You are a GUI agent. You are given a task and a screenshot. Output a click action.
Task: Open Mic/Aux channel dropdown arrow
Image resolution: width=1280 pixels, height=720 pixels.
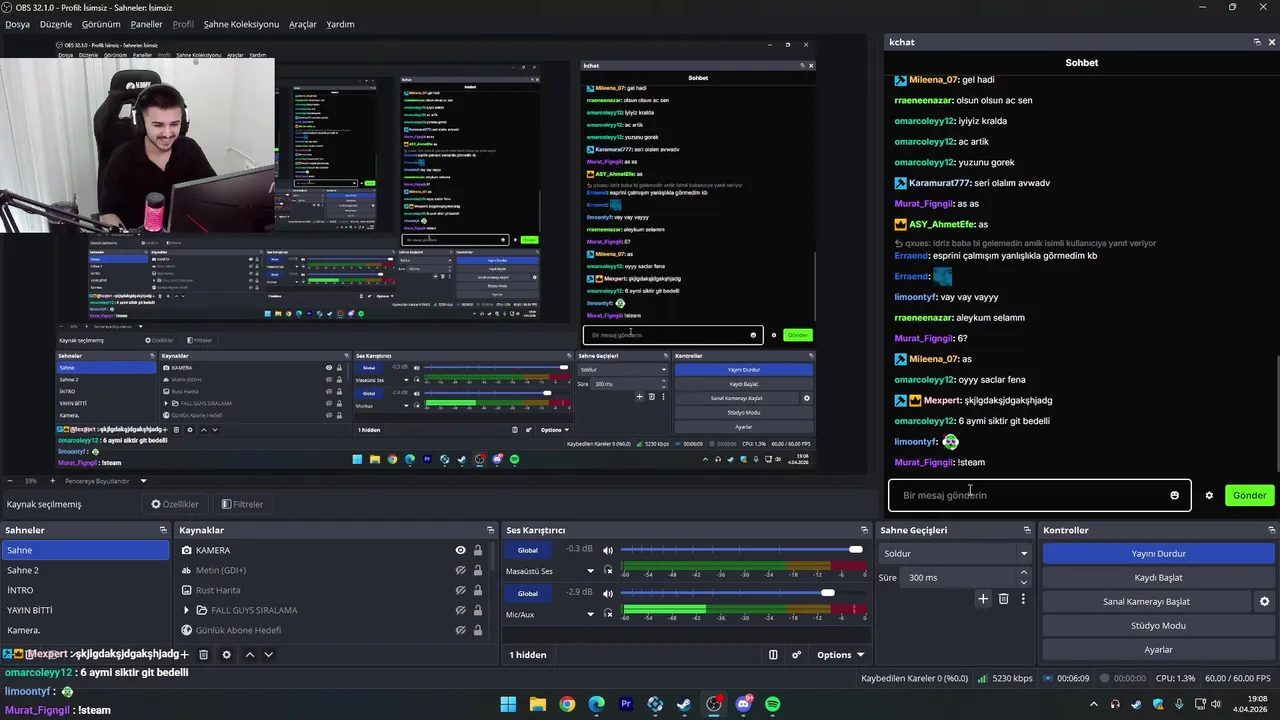coord(590,615)
